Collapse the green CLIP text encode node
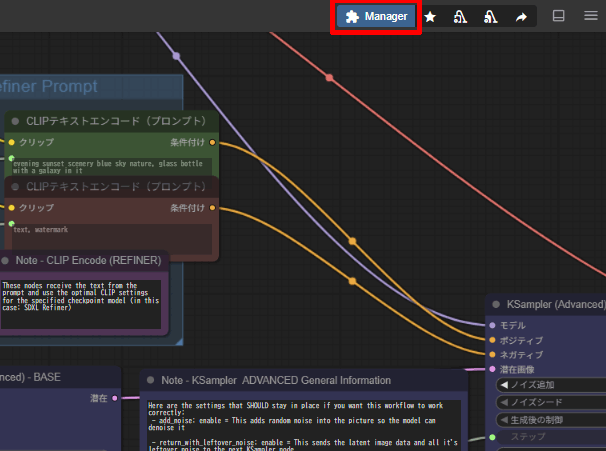 [15, 121]
